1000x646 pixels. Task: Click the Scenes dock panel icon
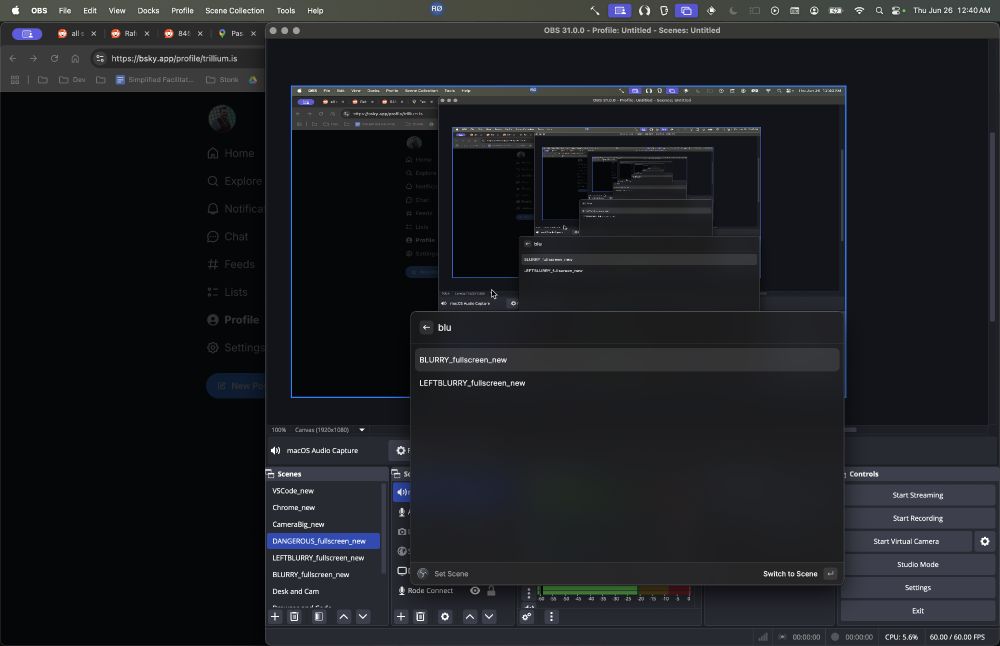pos(270,474)
